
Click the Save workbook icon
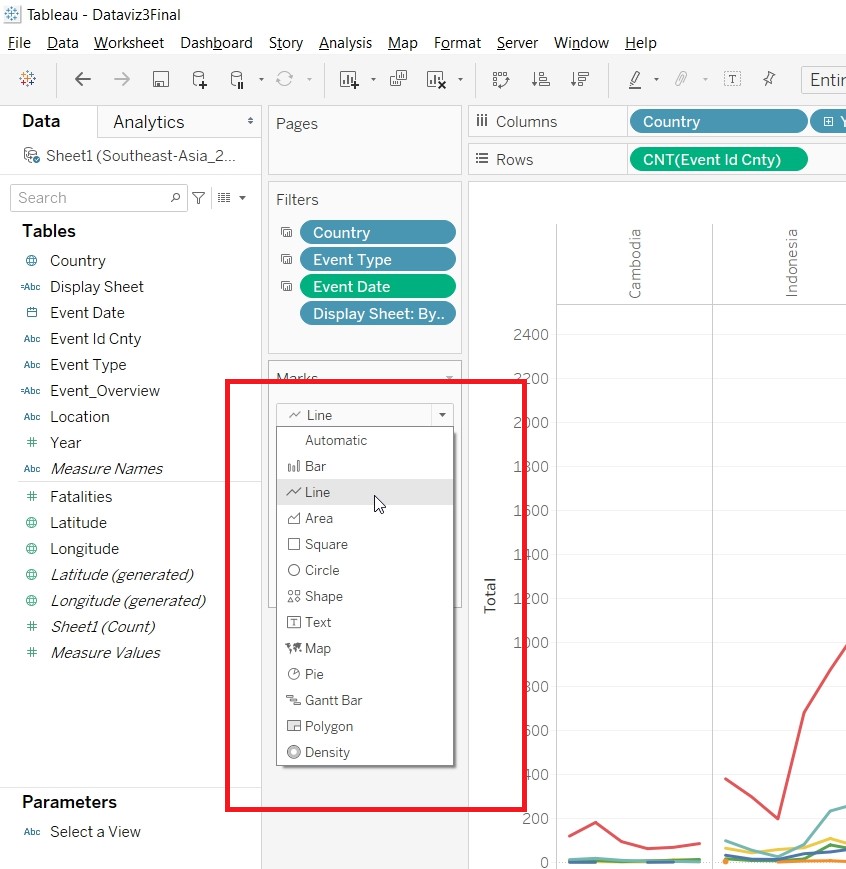(160, 80)
